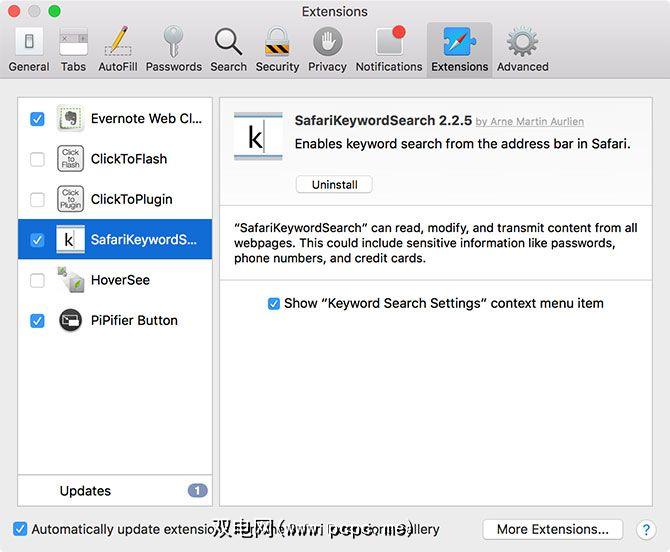The image size is (670, 552).
Task: Disable the Evernote Web Clipper extension checkbox
Action: 37,119
